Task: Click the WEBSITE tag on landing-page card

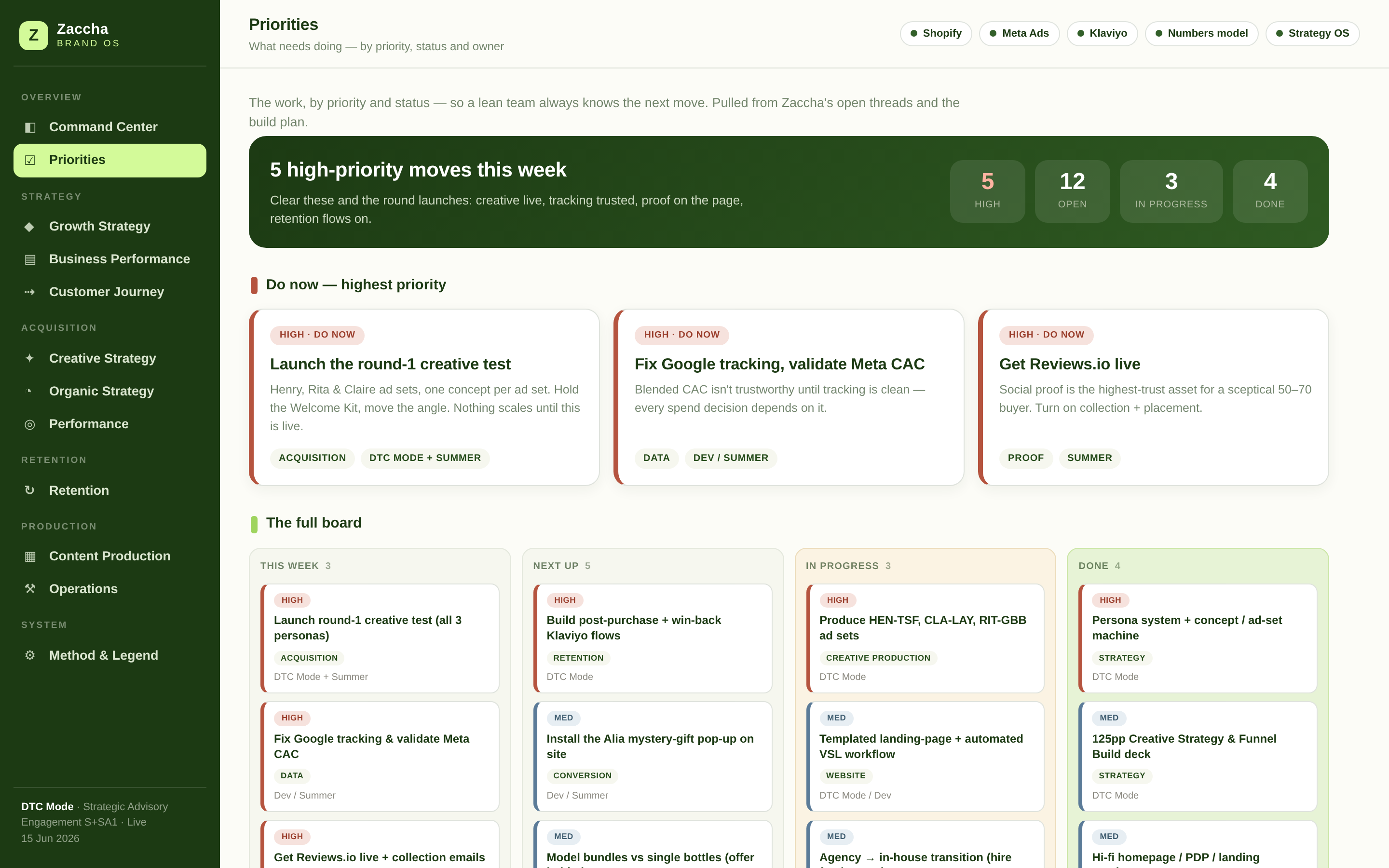Action: 845,775
